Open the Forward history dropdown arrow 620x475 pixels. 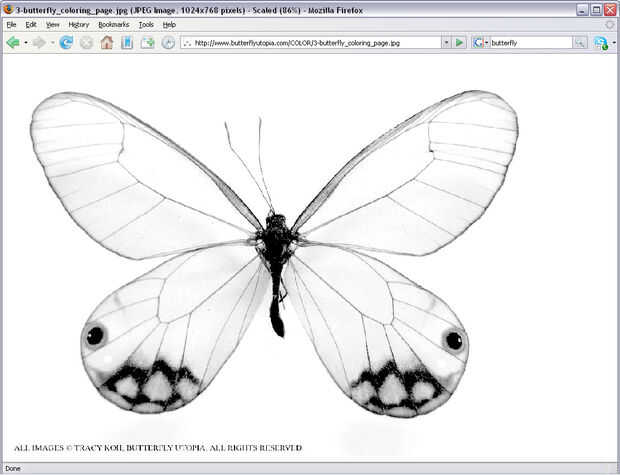tap(53, 42)
